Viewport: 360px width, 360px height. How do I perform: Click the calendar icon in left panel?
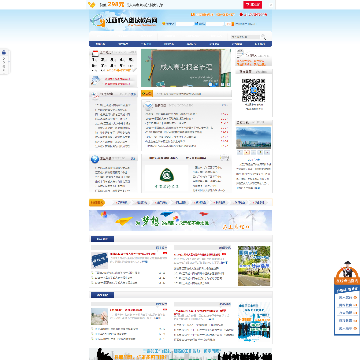click(x=95, y=53)
